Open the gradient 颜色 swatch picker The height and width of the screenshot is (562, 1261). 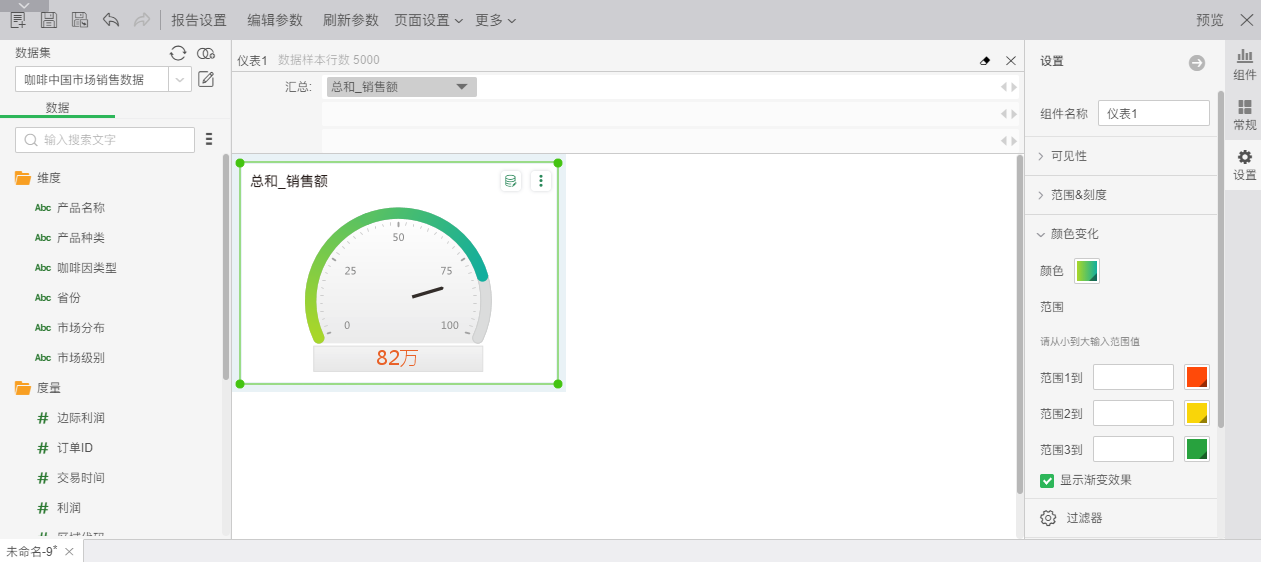click(1087, 271)
